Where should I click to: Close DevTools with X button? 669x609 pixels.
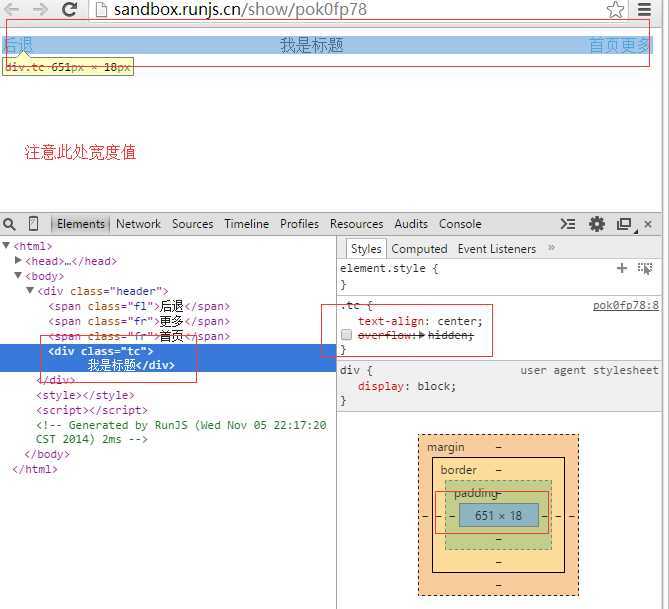pos(648,224)
